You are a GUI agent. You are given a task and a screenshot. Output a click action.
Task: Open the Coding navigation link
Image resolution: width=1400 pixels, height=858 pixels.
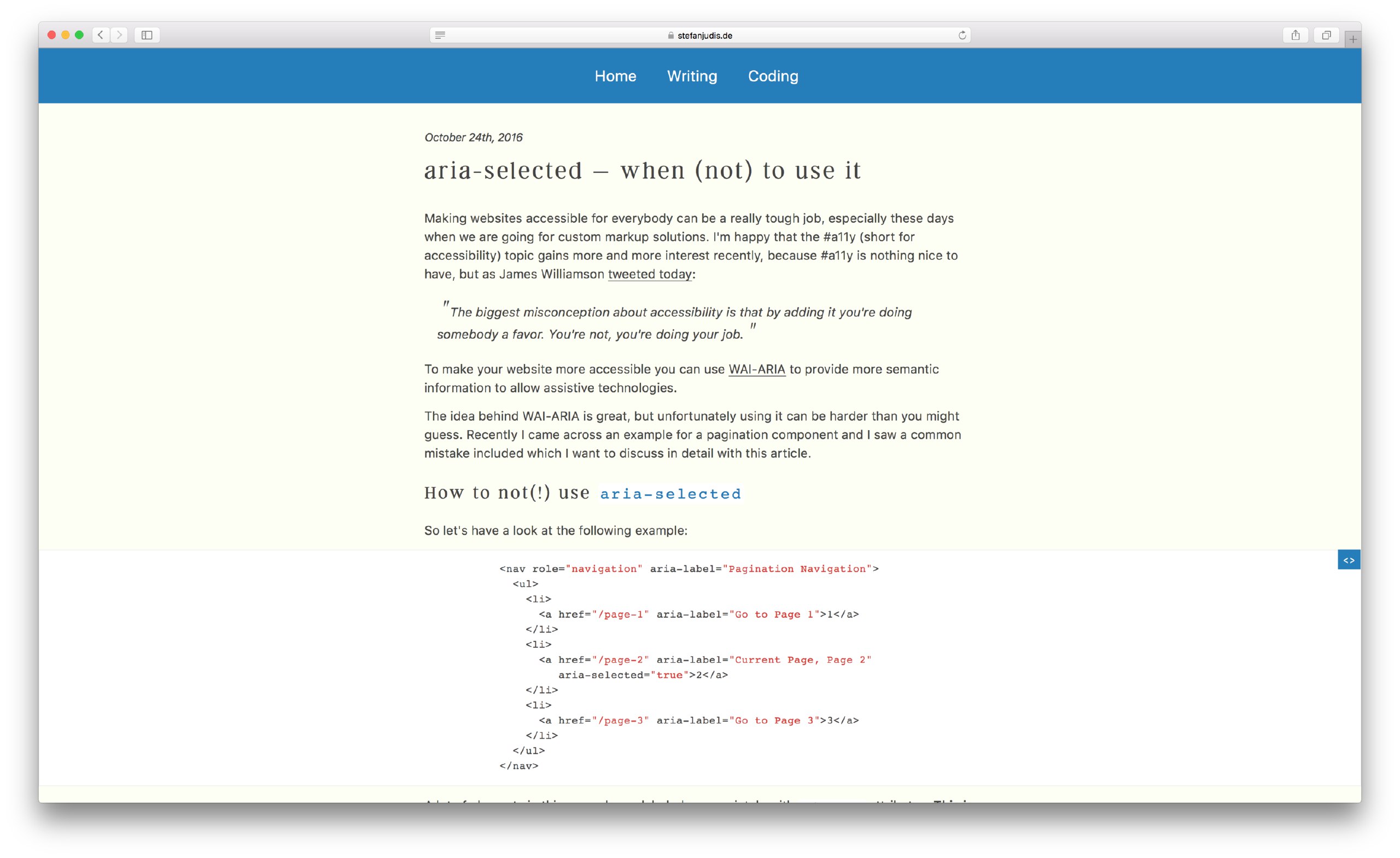tap(773, 76)
